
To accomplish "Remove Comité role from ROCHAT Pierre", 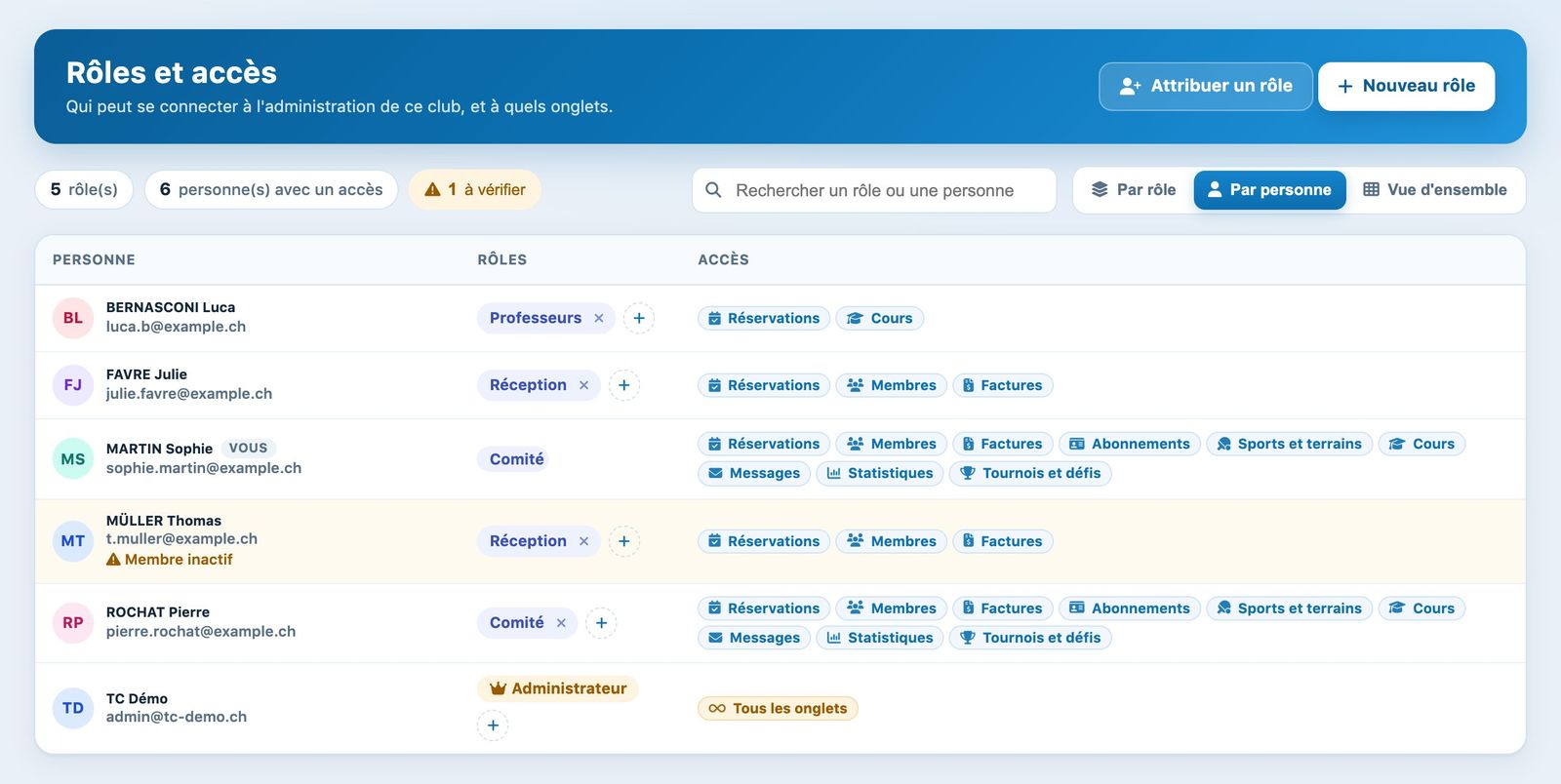I will (561, 623).
